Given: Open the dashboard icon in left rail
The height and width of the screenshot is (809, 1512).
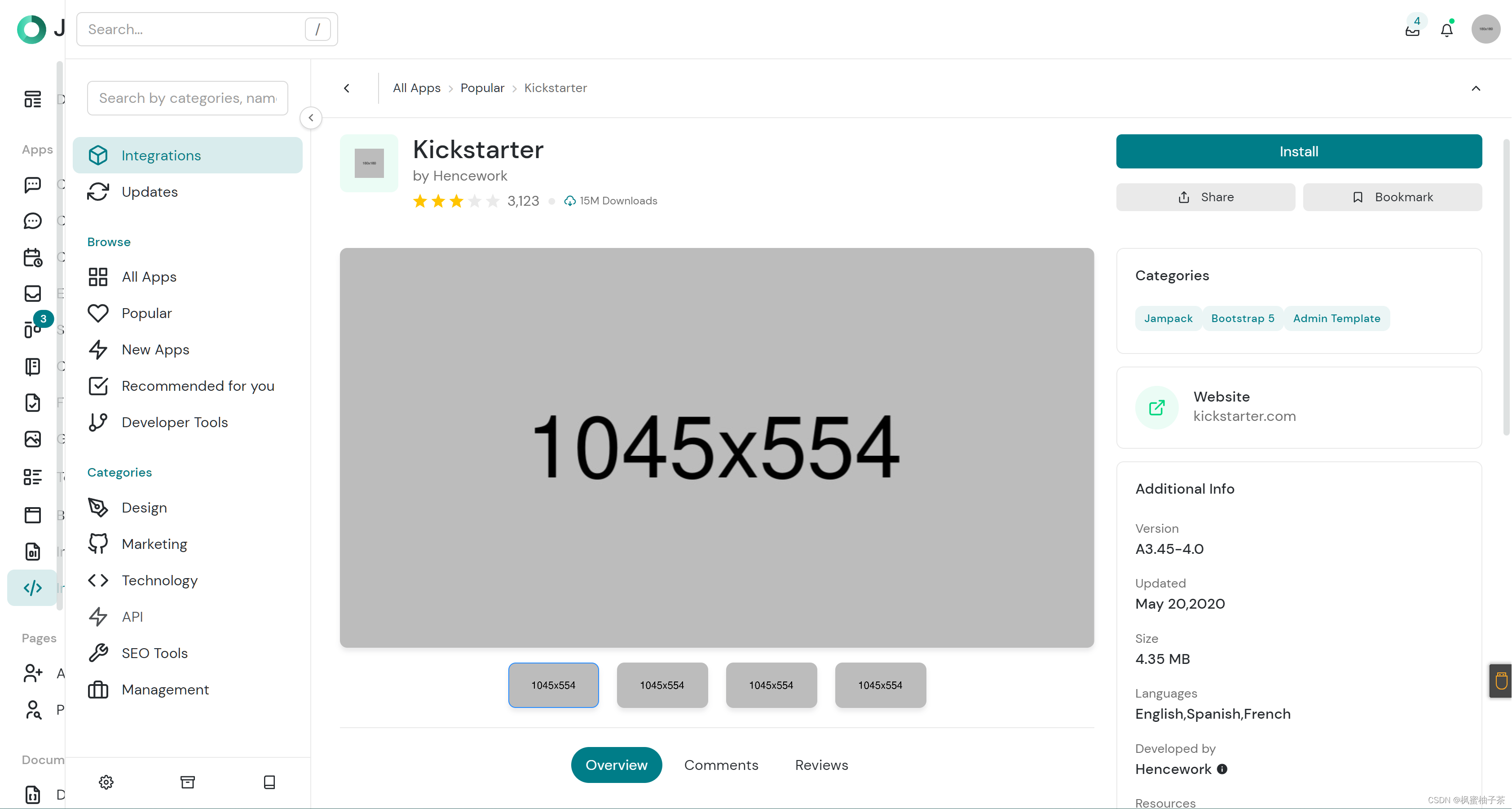Looking at the screenshot, I should [x=33, y=99].
